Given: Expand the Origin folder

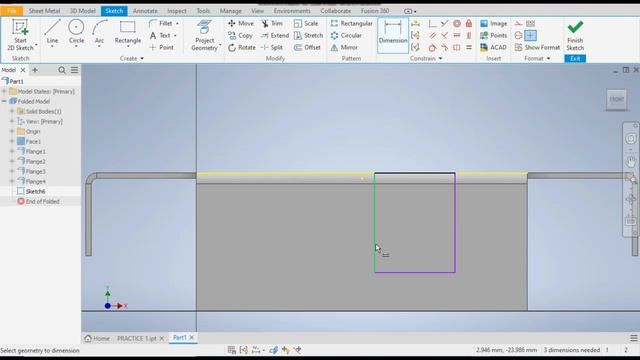Looking at the screenshot, I should (12, 131).
